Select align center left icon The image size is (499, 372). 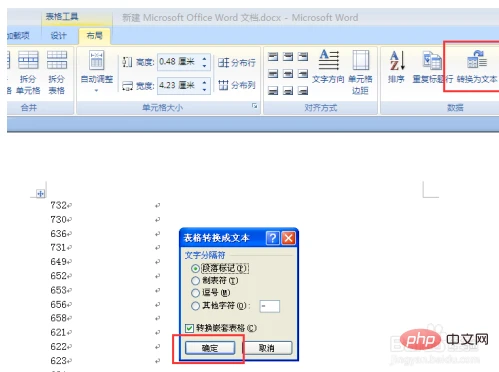point(273,74)
